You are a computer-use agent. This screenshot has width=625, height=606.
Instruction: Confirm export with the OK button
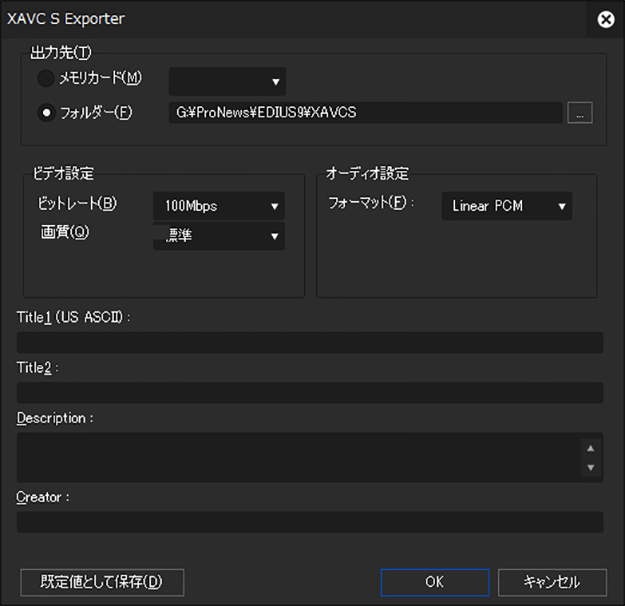(x=434, y=582)
